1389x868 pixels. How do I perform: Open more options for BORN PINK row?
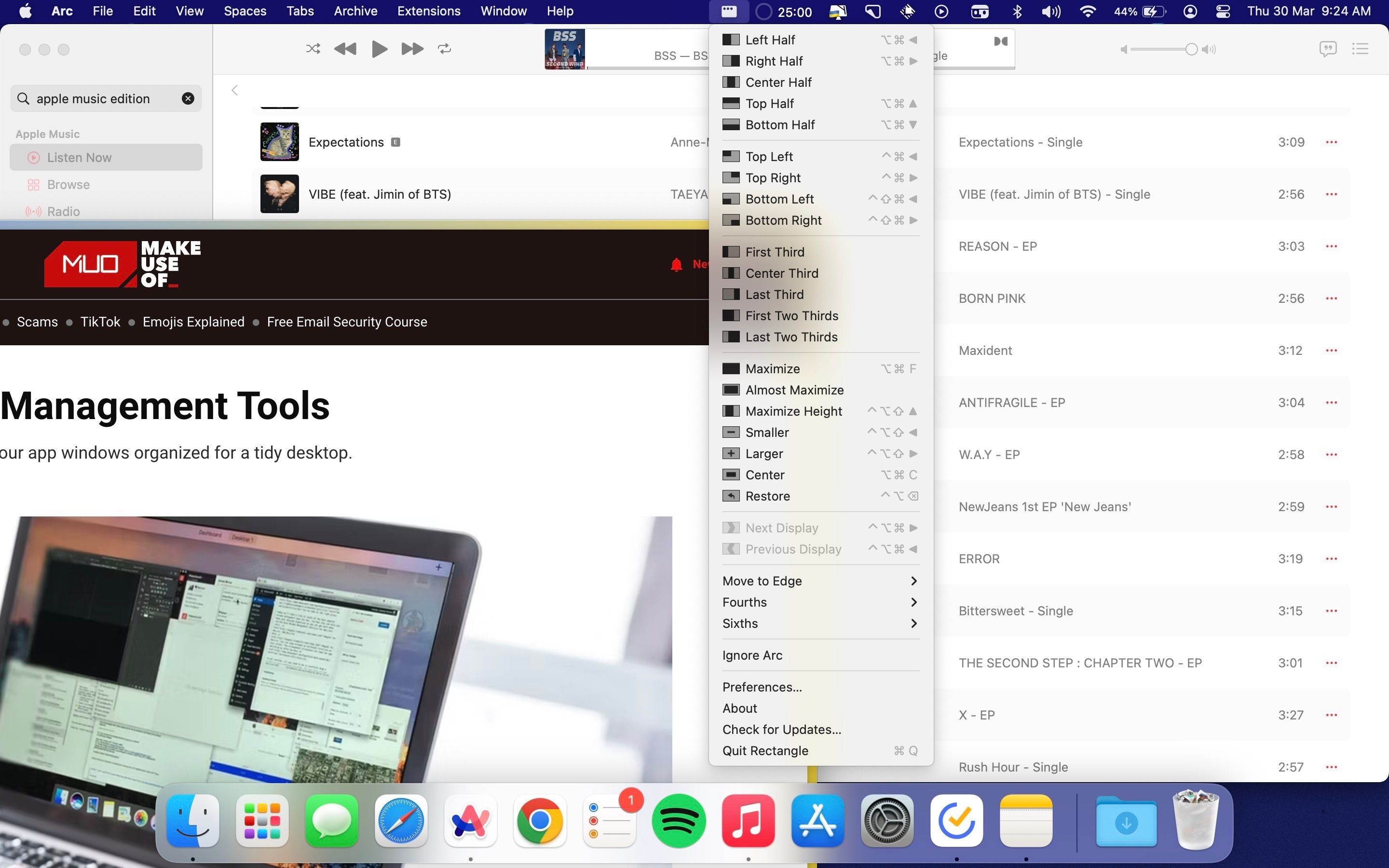[1332, 298]
